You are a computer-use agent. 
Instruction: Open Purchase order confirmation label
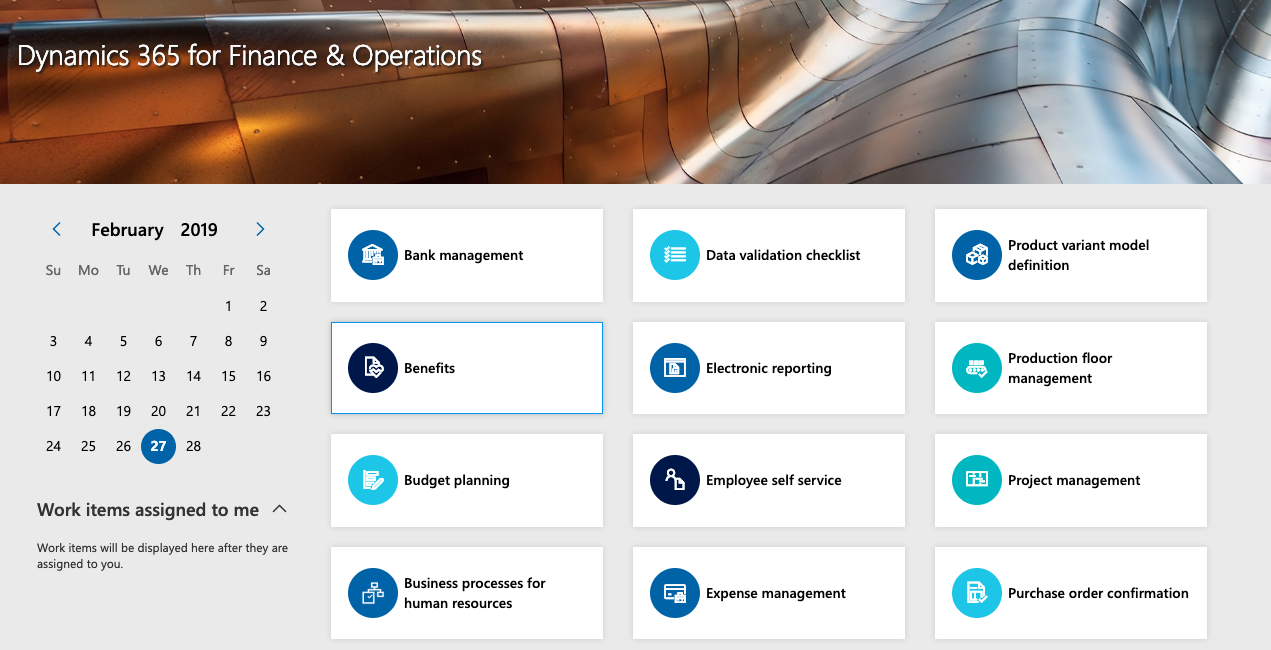pyautogui.click(x=1098, y=593)
